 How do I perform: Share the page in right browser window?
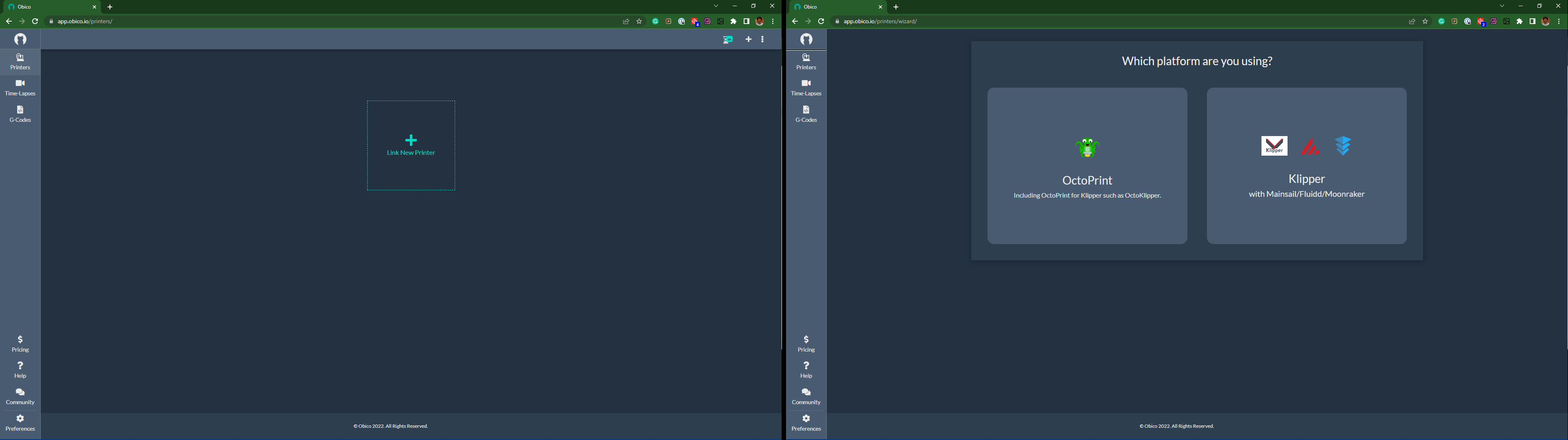(x=1412, y=21)
